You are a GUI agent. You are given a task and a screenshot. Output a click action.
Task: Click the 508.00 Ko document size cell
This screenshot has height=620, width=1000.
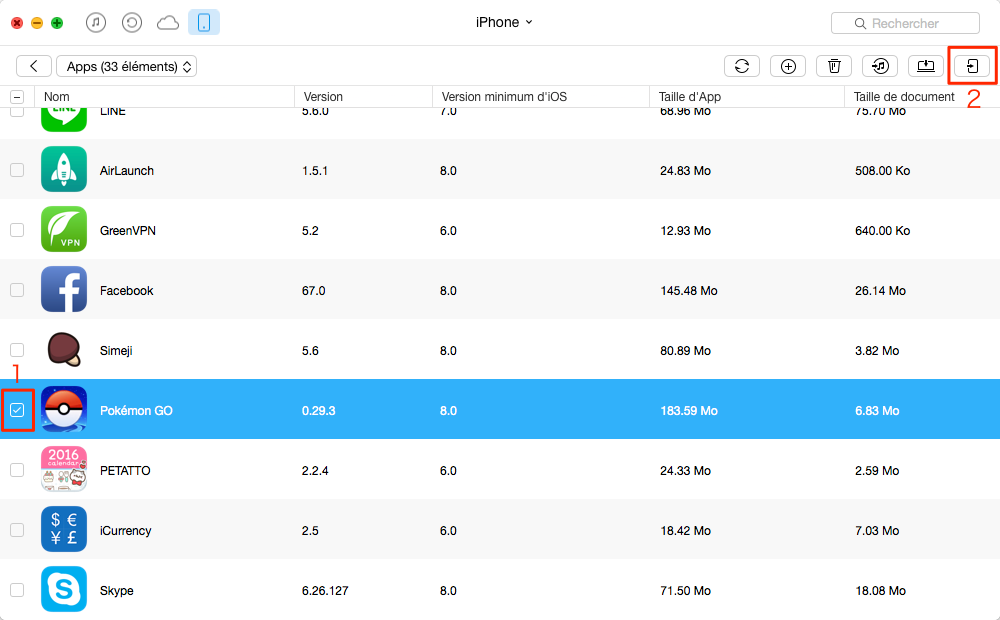coord(883,170)
